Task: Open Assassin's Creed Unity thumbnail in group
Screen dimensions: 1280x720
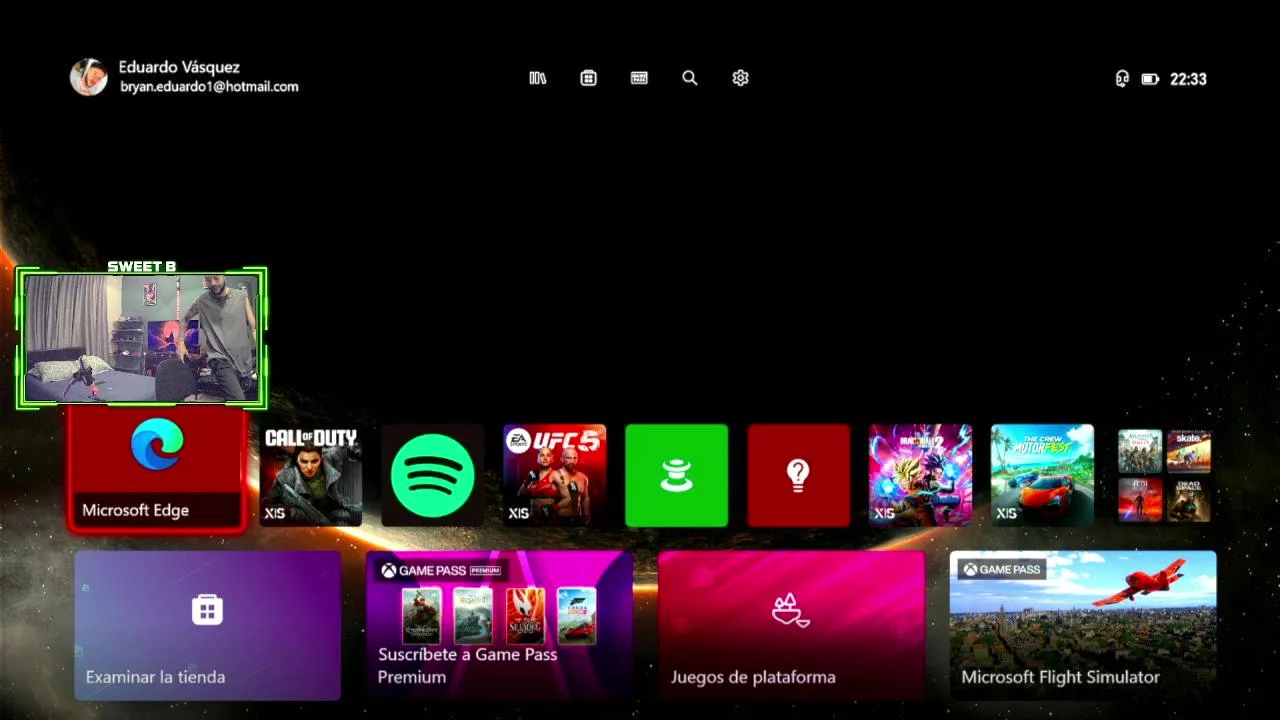Action: (1140, 451)
